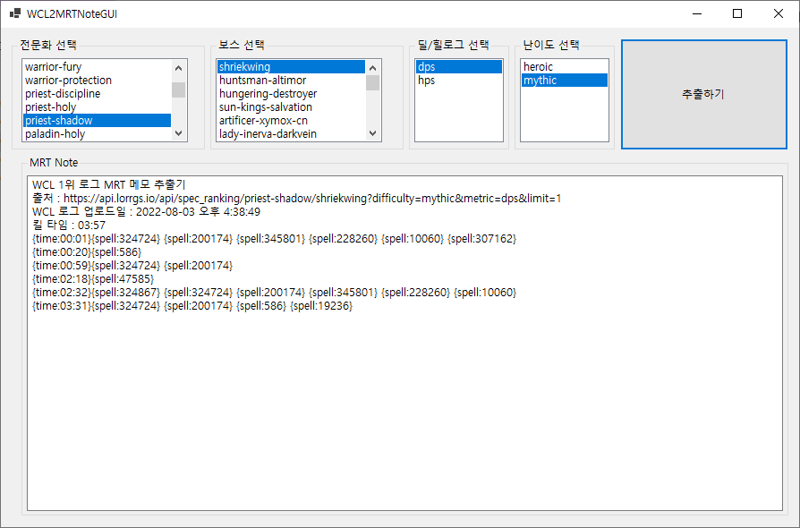Image resolution: width=800 pixels, height=528 pixels.
Task: Click the {time:02:32} note line
Action: [274, 292]
